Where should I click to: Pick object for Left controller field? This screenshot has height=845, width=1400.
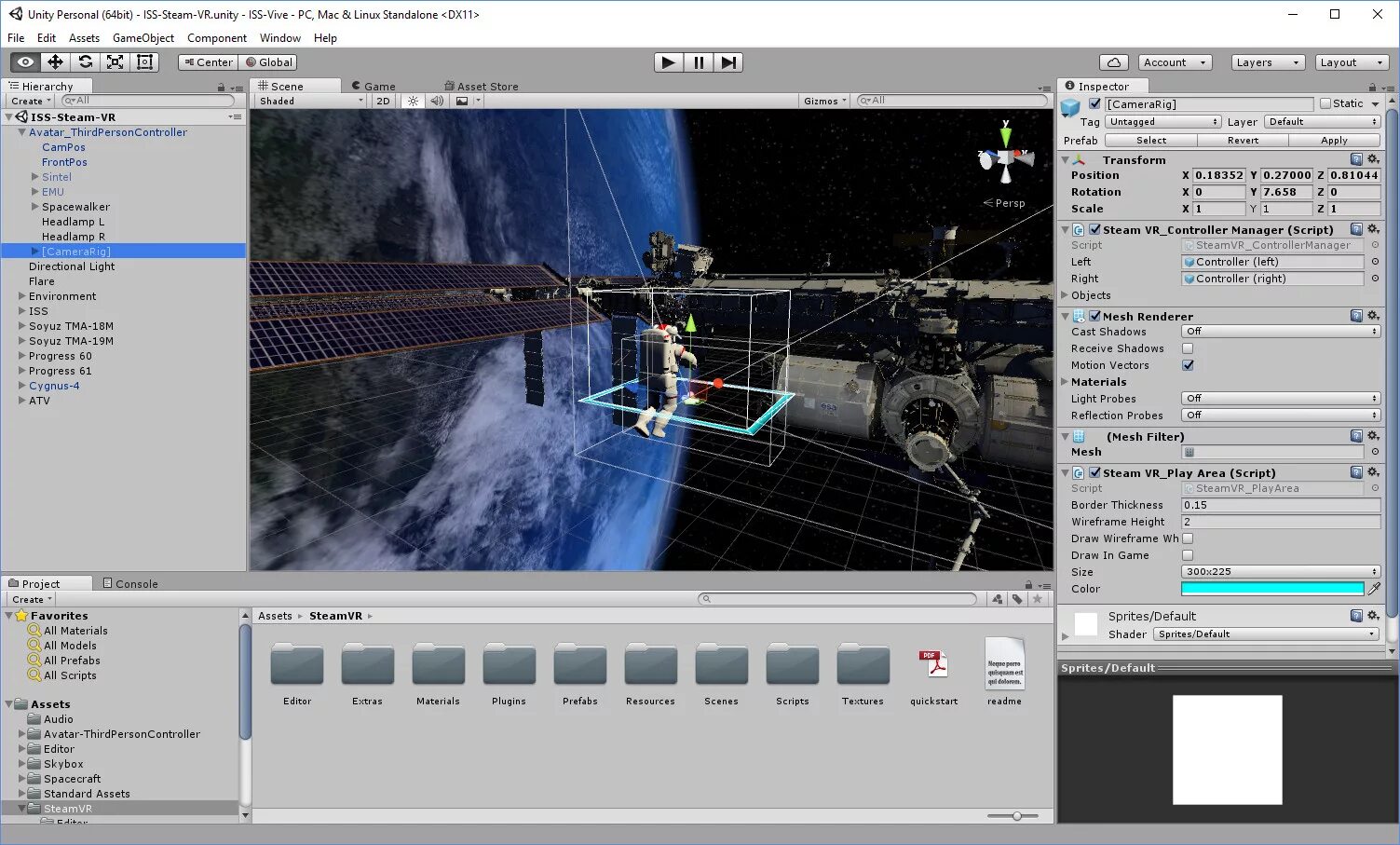pyautogui.click(x=1375, y=262)
